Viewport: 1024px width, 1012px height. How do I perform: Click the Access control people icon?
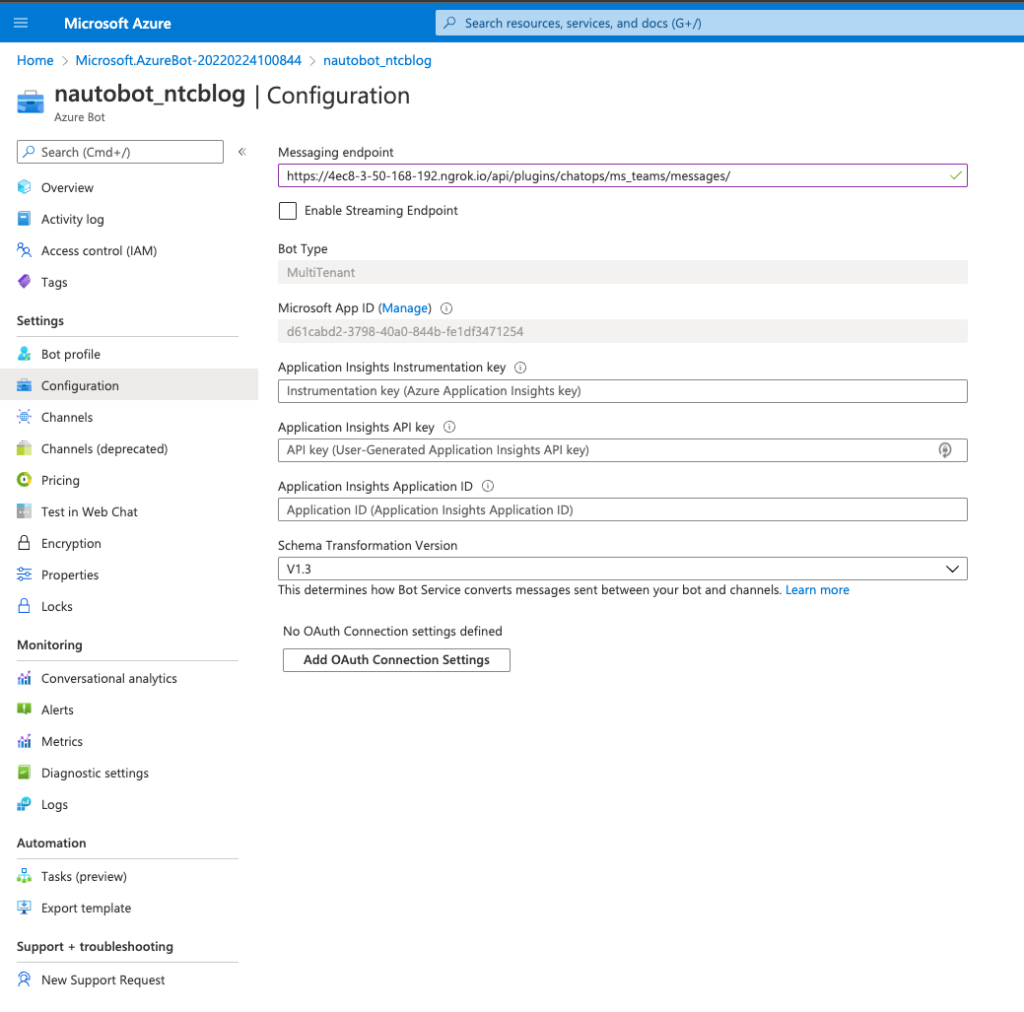click(24, 250)
